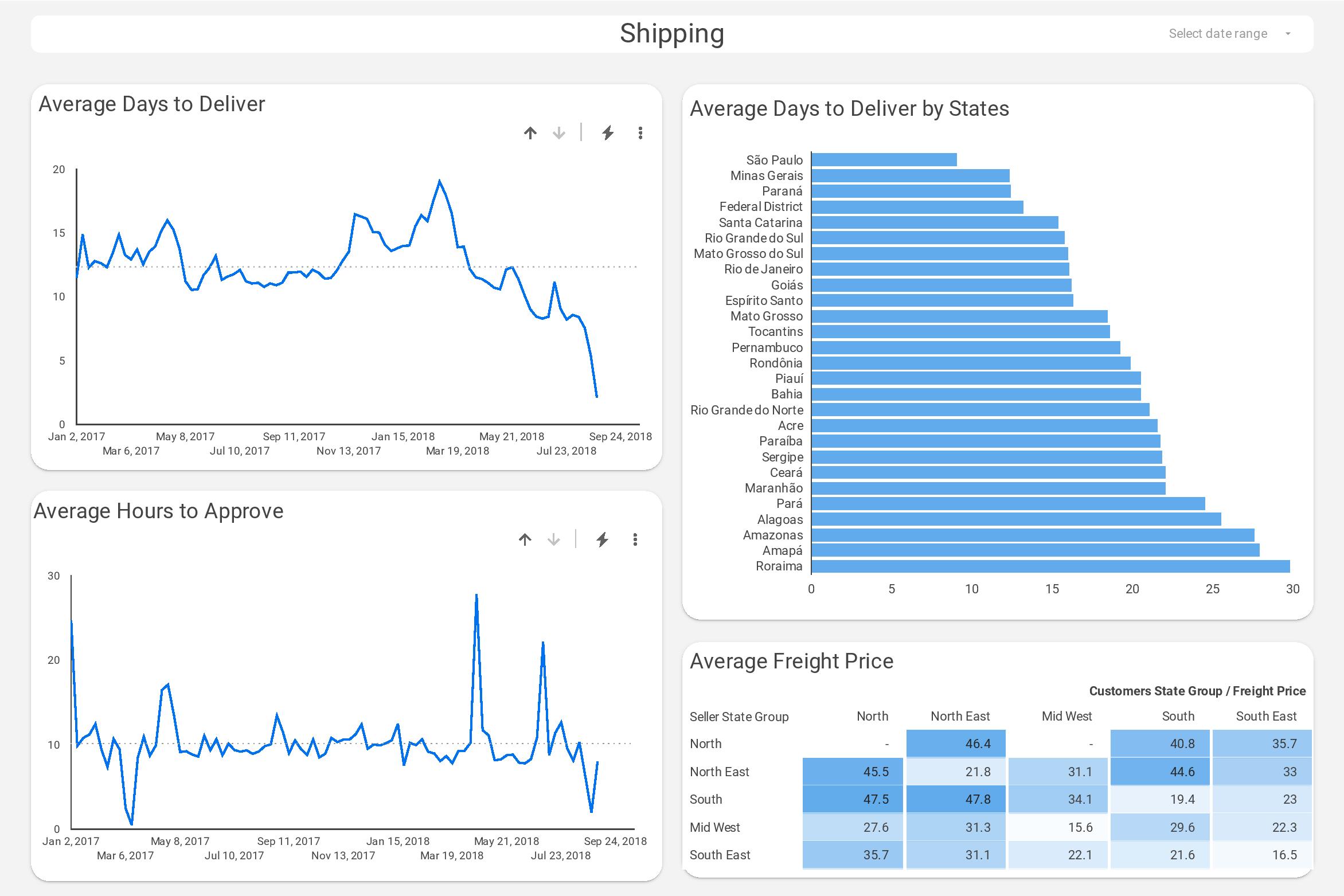Viewport: 1344px width, 896px height.
Task: Click the drill down arrow on Average Hours to Approve
Action: (552, 539)
